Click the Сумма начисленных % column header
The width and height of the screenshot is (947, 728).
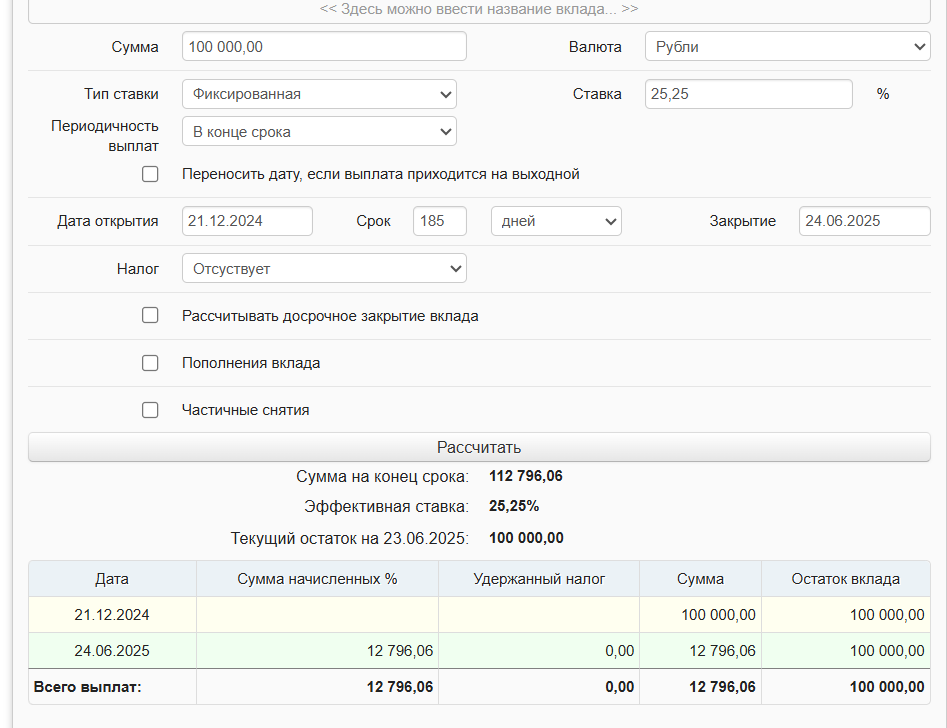tap(317, 579)
